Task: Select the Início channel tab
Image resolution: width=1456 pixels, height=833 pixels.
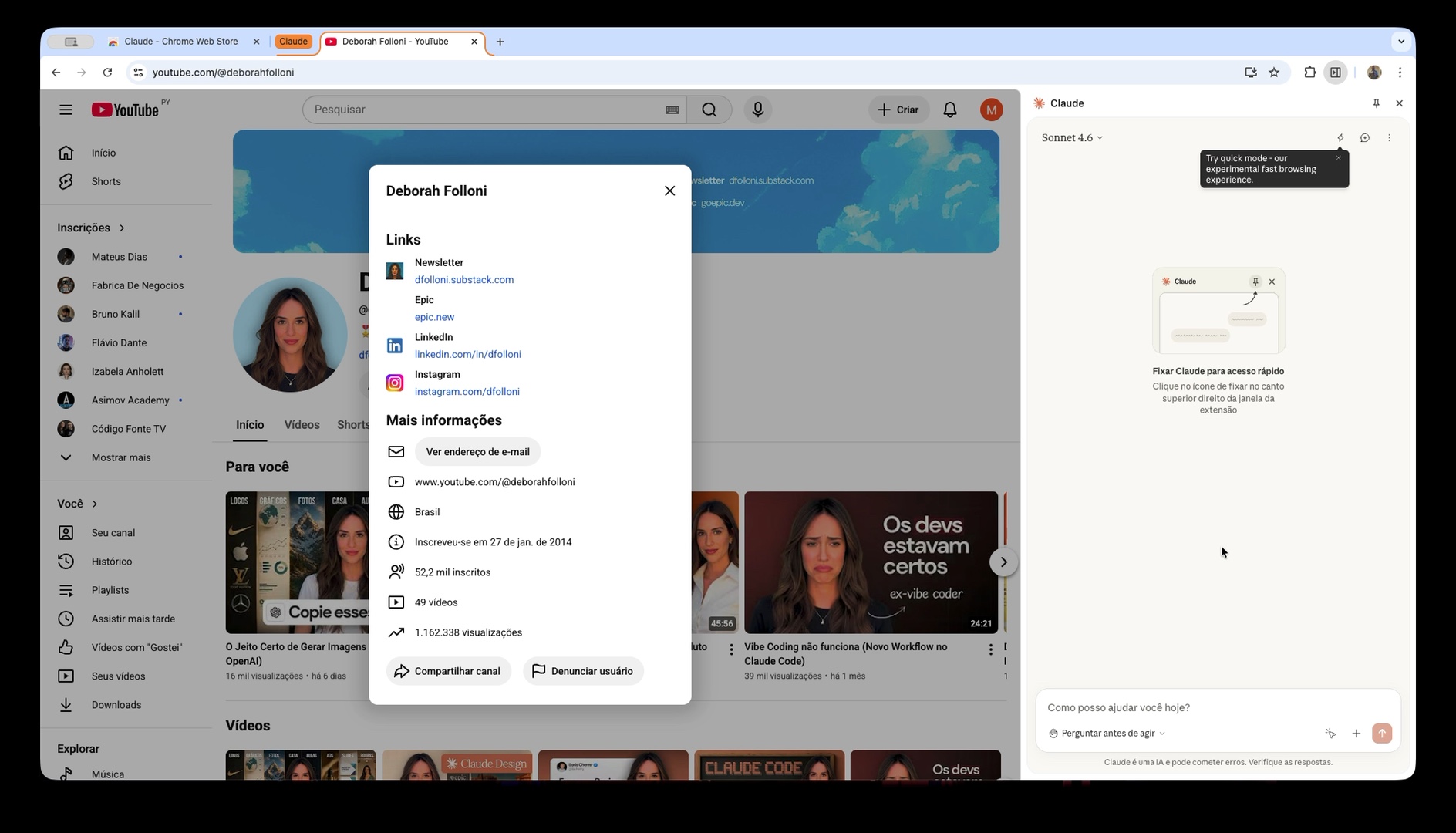Action: 250,425
